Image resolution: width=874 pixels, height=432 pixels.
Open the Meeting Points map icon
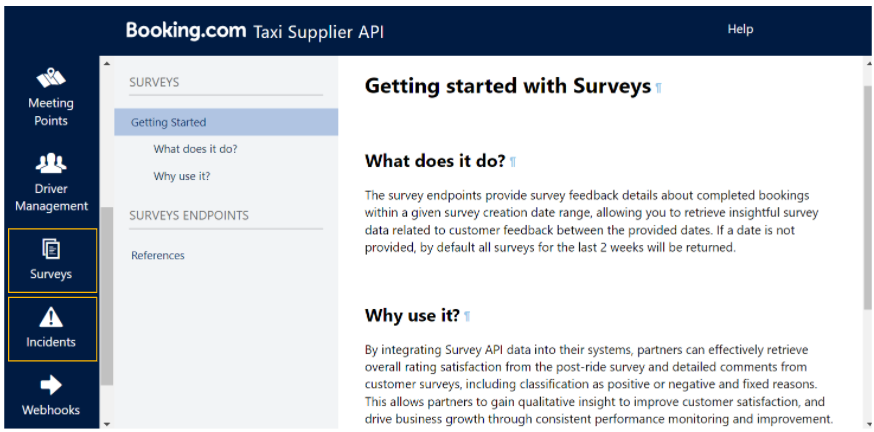coord(51,78)
